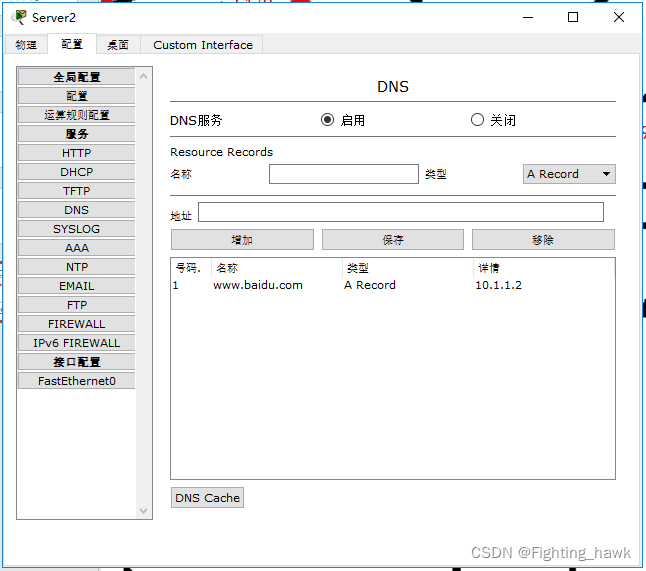Click the 10.1.1.2 detail cell

(x=499, y=285)
